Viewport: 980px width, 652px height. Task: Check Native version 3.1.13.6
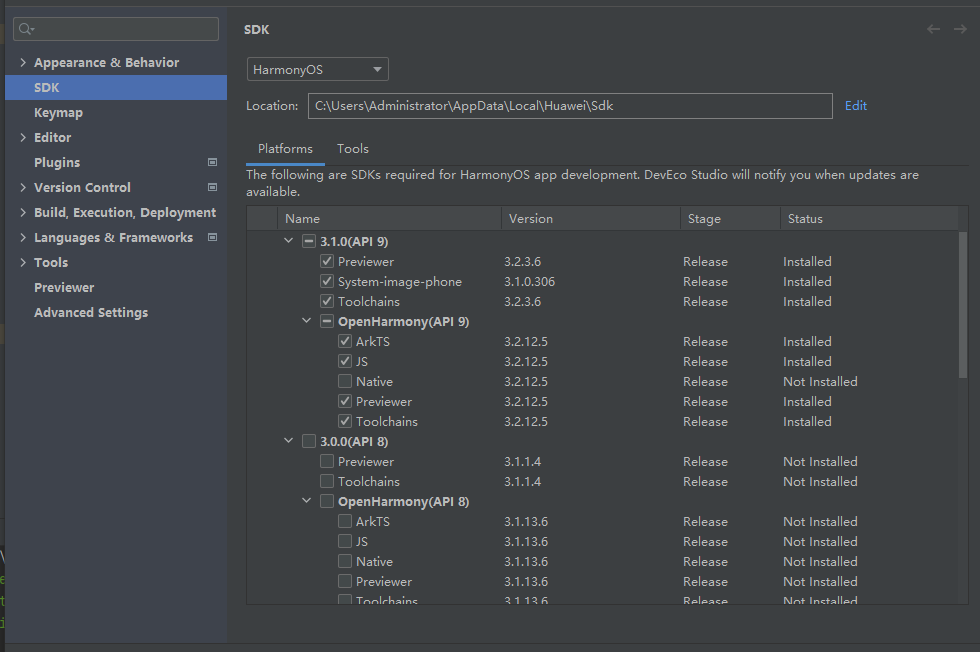(345, 561)
